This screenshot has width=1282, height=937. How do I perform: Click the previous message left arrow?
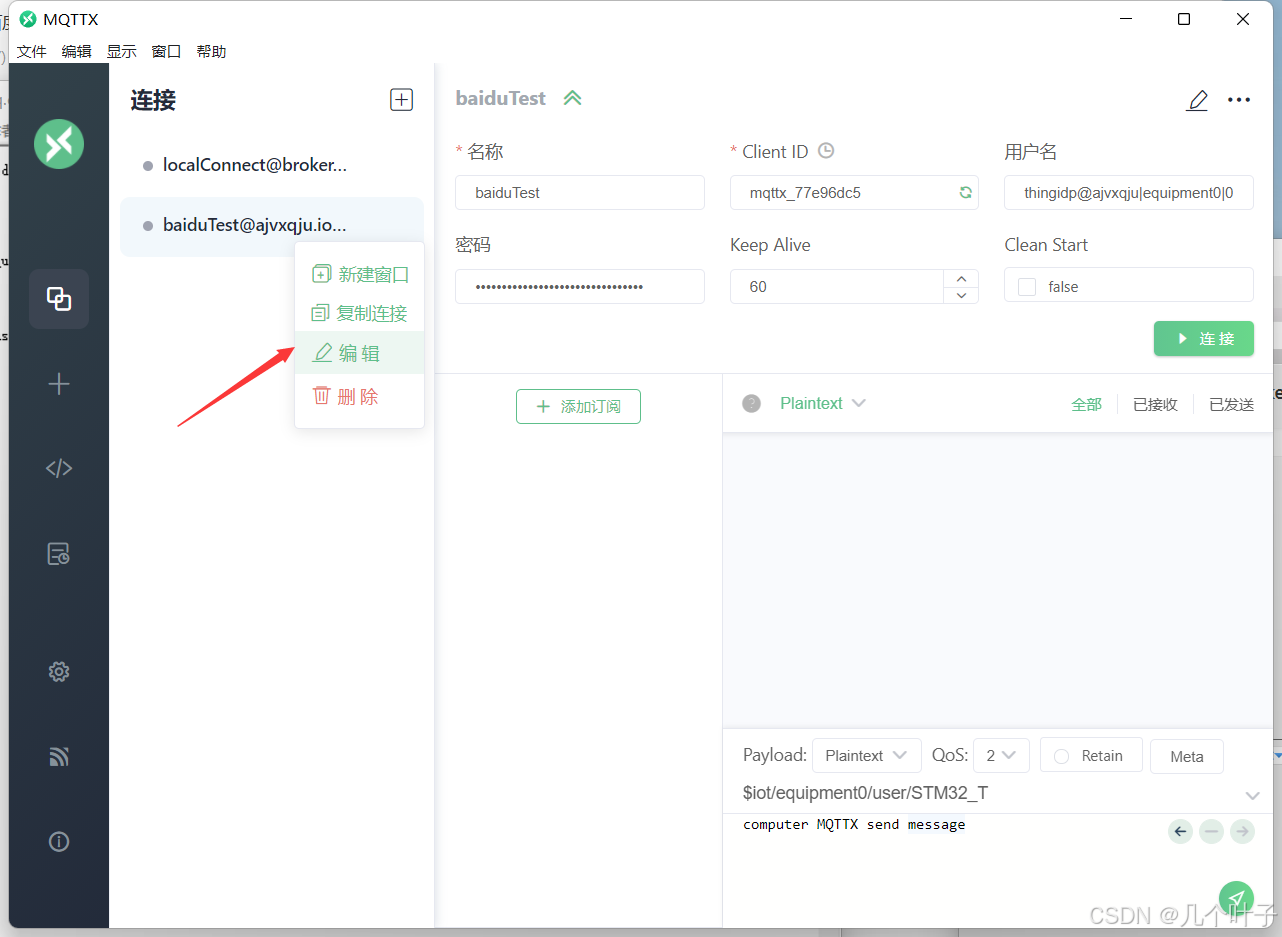(x=1181, y=831)
